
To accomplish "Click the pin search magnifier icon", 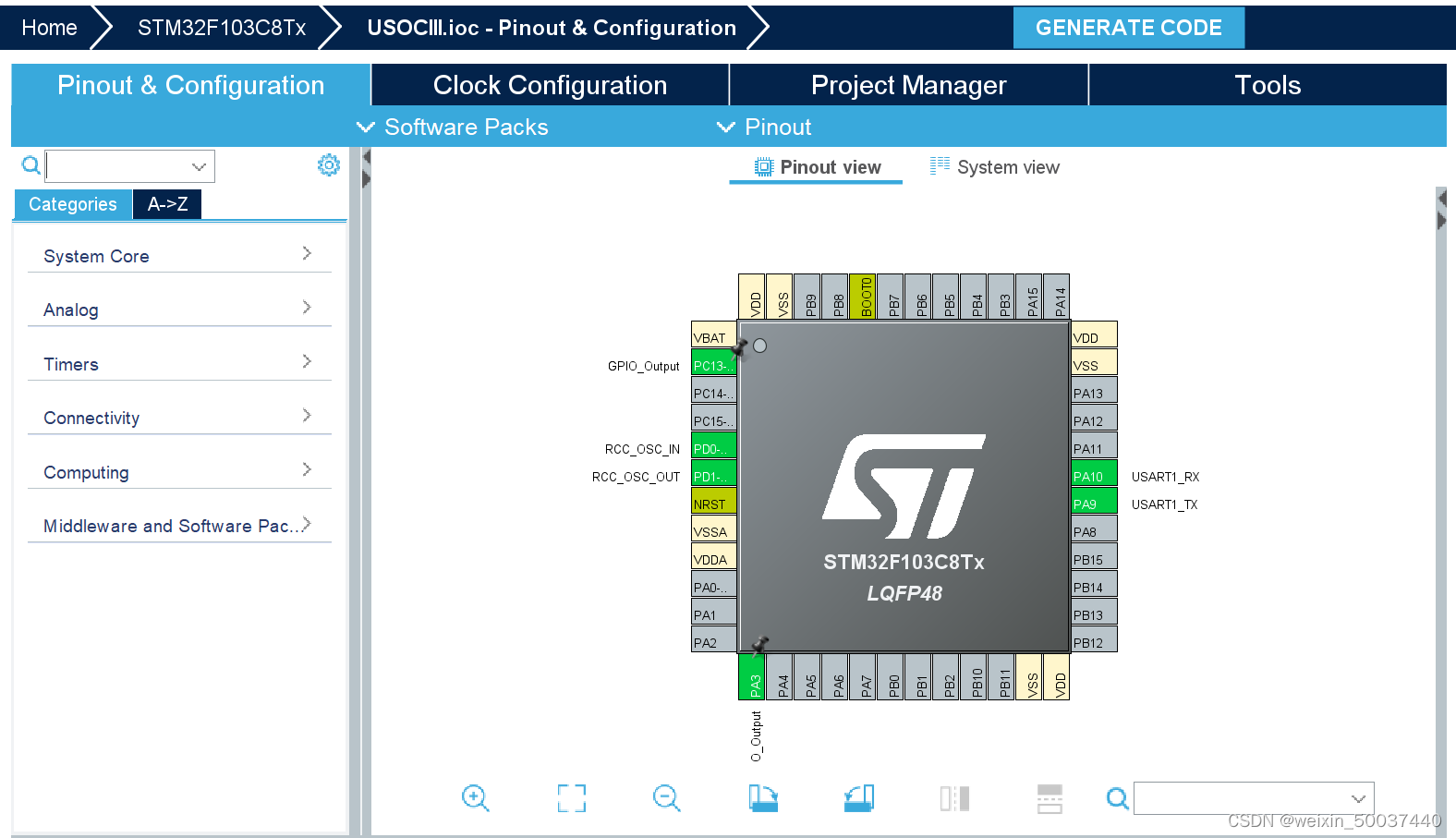I will pos(1117,798).
